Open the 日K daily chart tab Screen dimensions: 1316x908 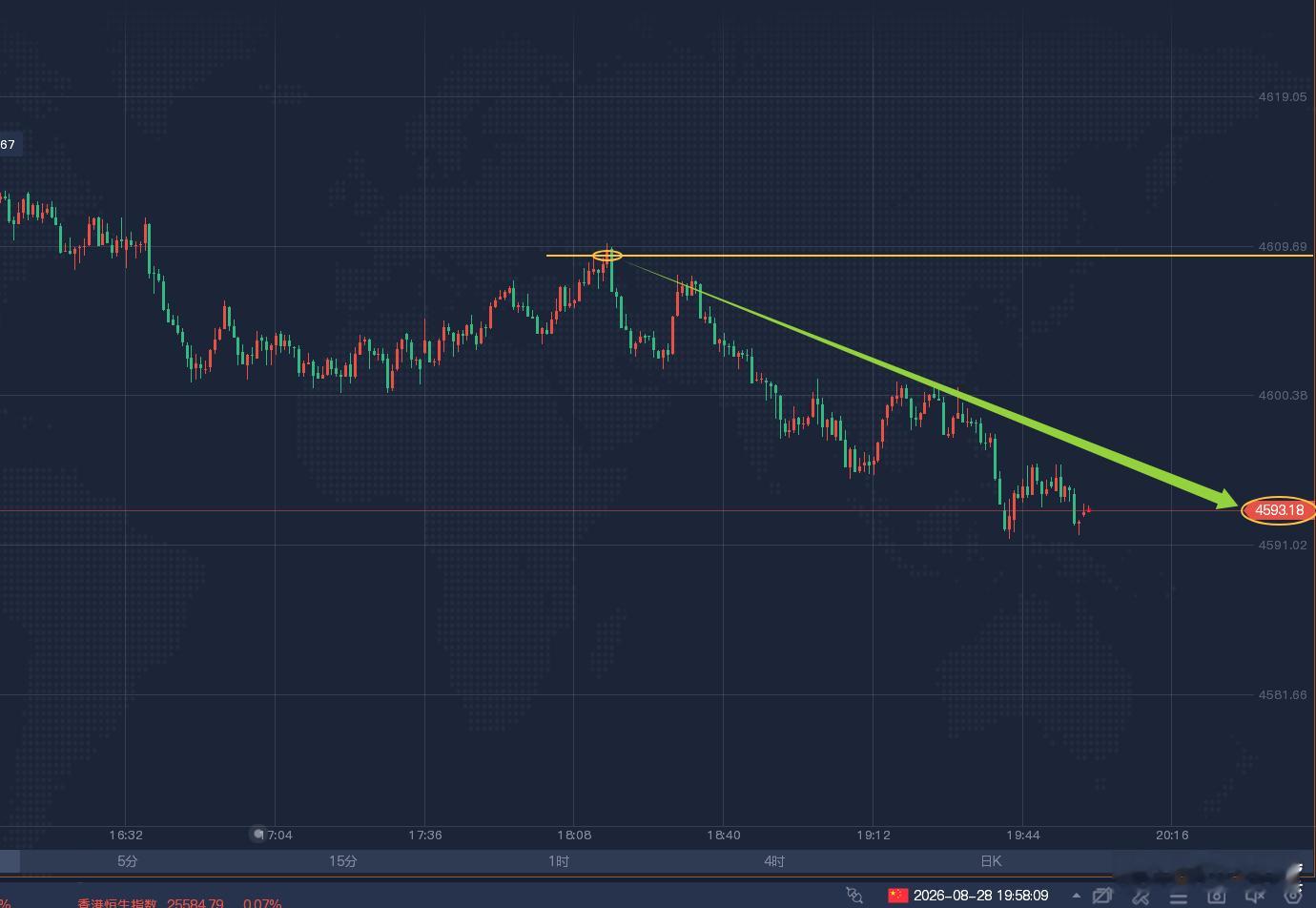pos(991,861)
